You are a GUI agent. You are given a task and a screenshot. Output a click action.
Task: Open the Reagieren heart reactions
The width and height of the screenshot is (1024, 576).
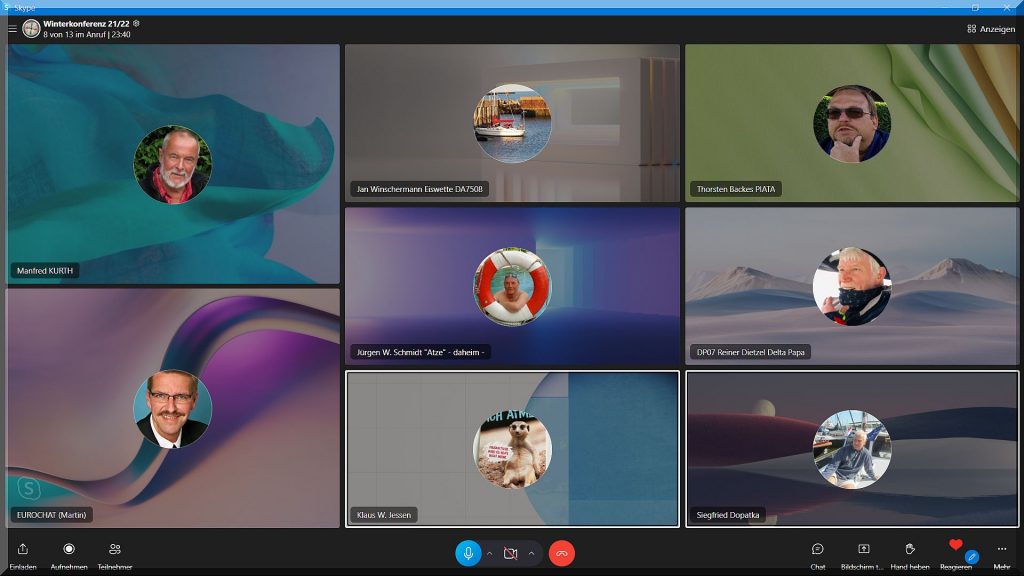click(x=955, y=547)
